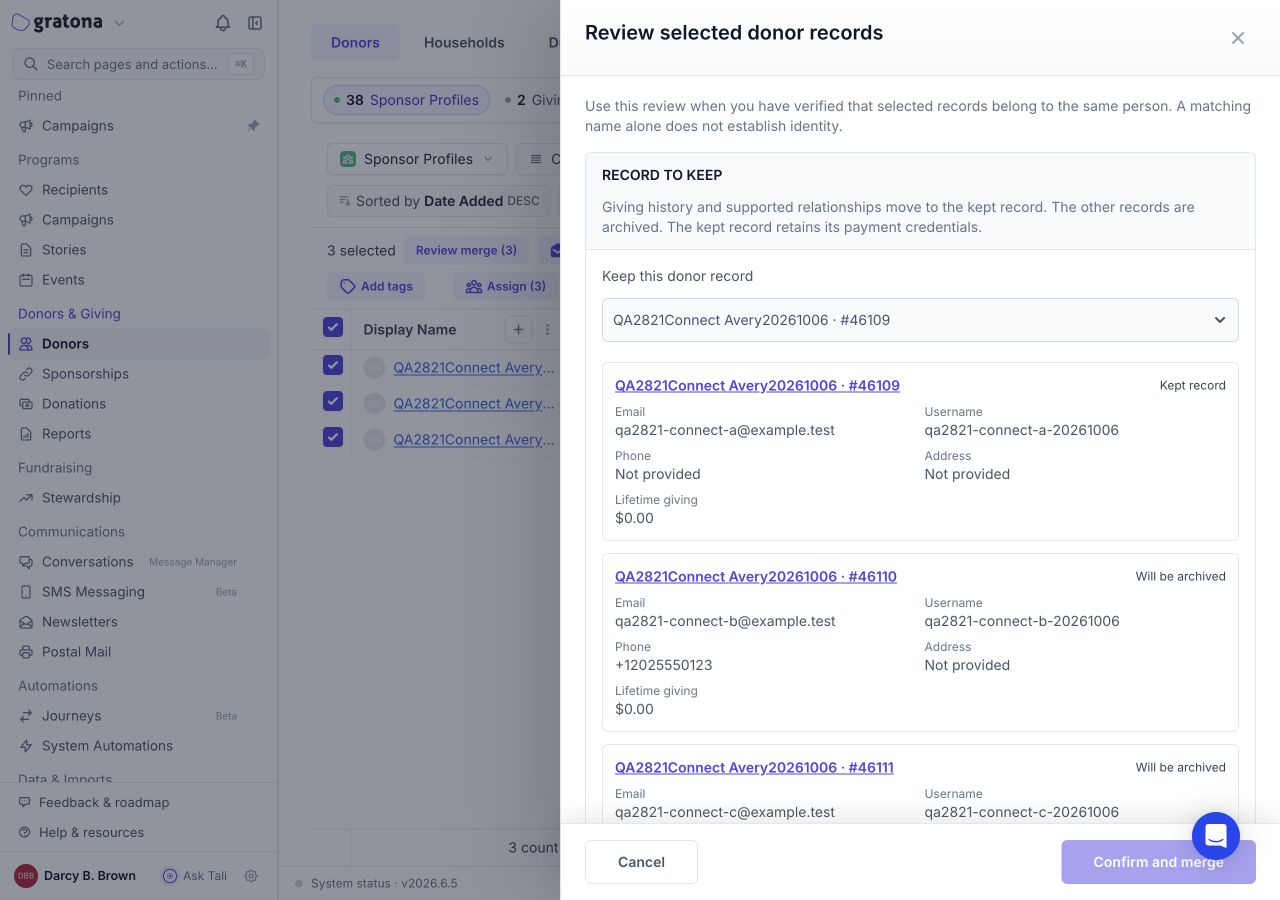Click the Stories sidebar icon

pyautogui.click(x=26, y=250)
